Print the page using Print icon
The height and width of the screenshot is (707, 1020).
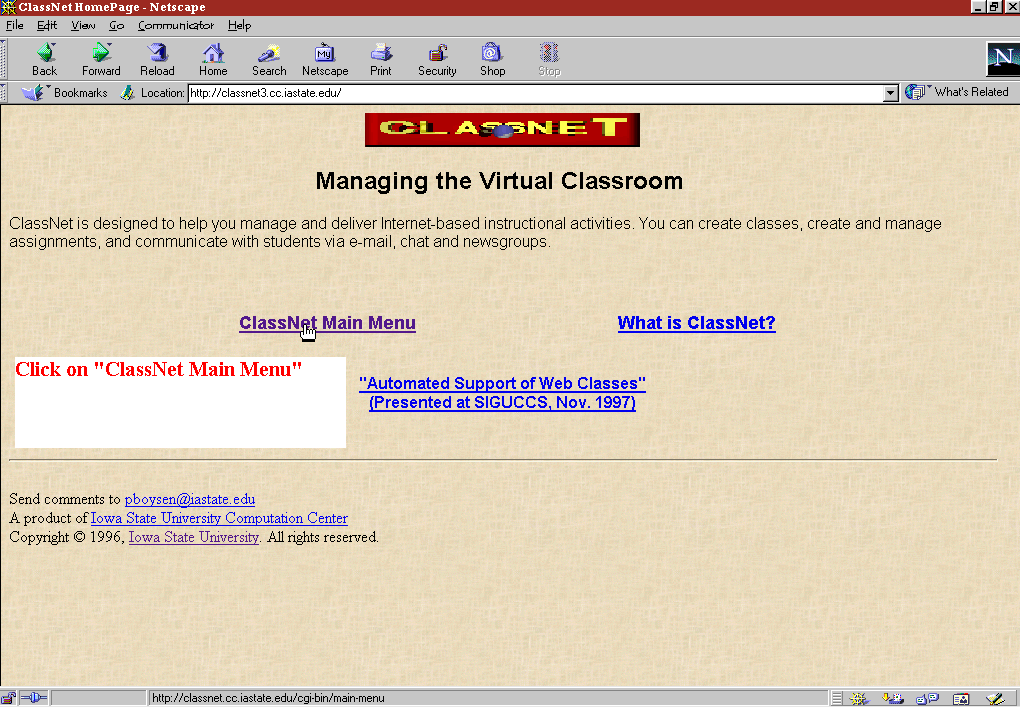(381, 59)
